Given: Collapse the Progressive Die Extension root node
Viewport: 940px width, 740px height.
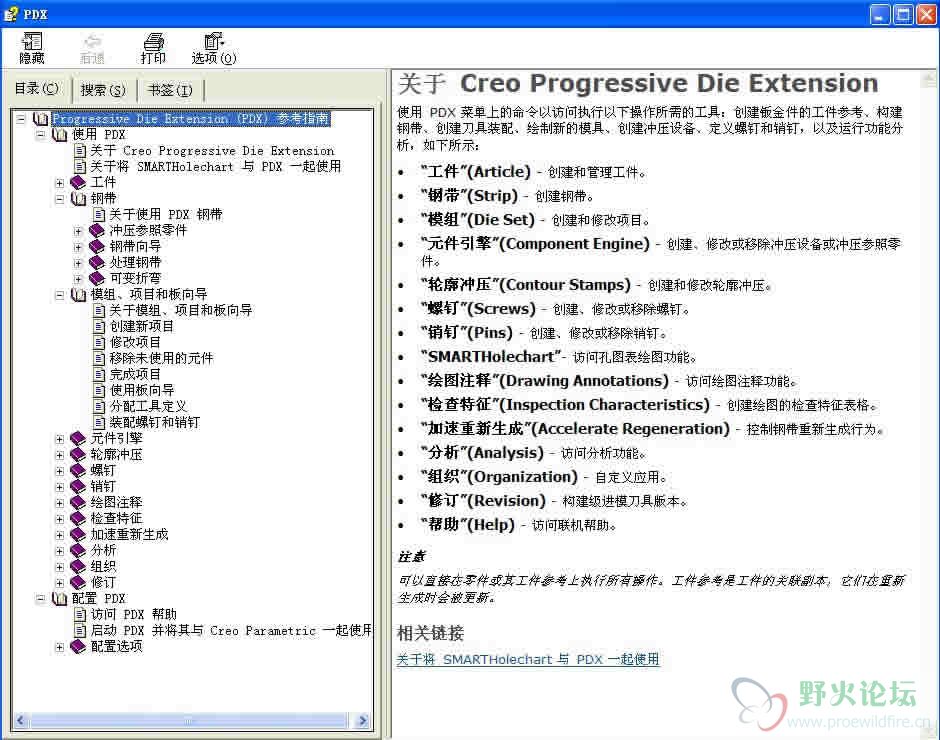Looking at the screenshot, I should [x=21, y=119].
